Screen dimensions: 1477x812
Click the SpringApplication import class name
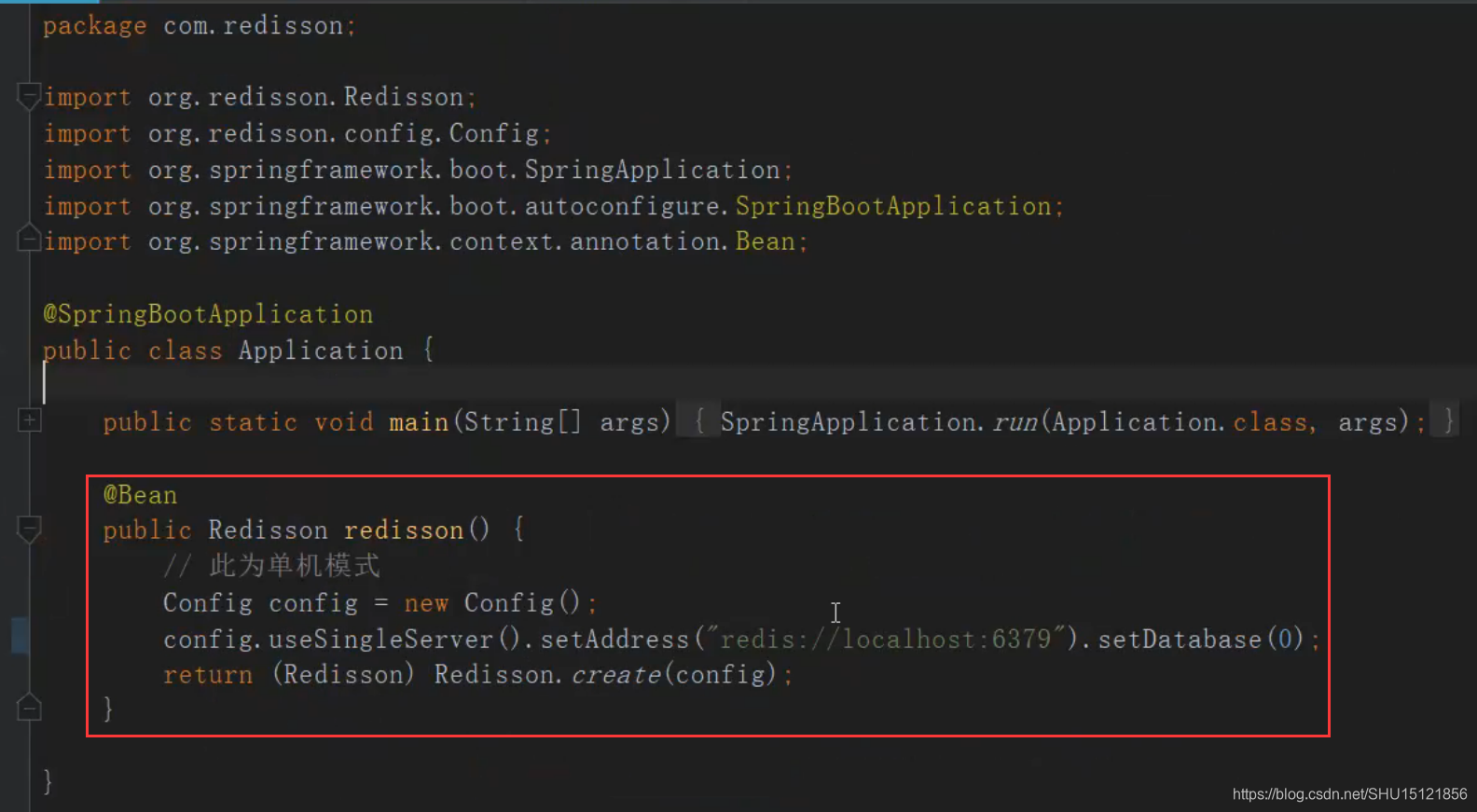coord(652,170)
